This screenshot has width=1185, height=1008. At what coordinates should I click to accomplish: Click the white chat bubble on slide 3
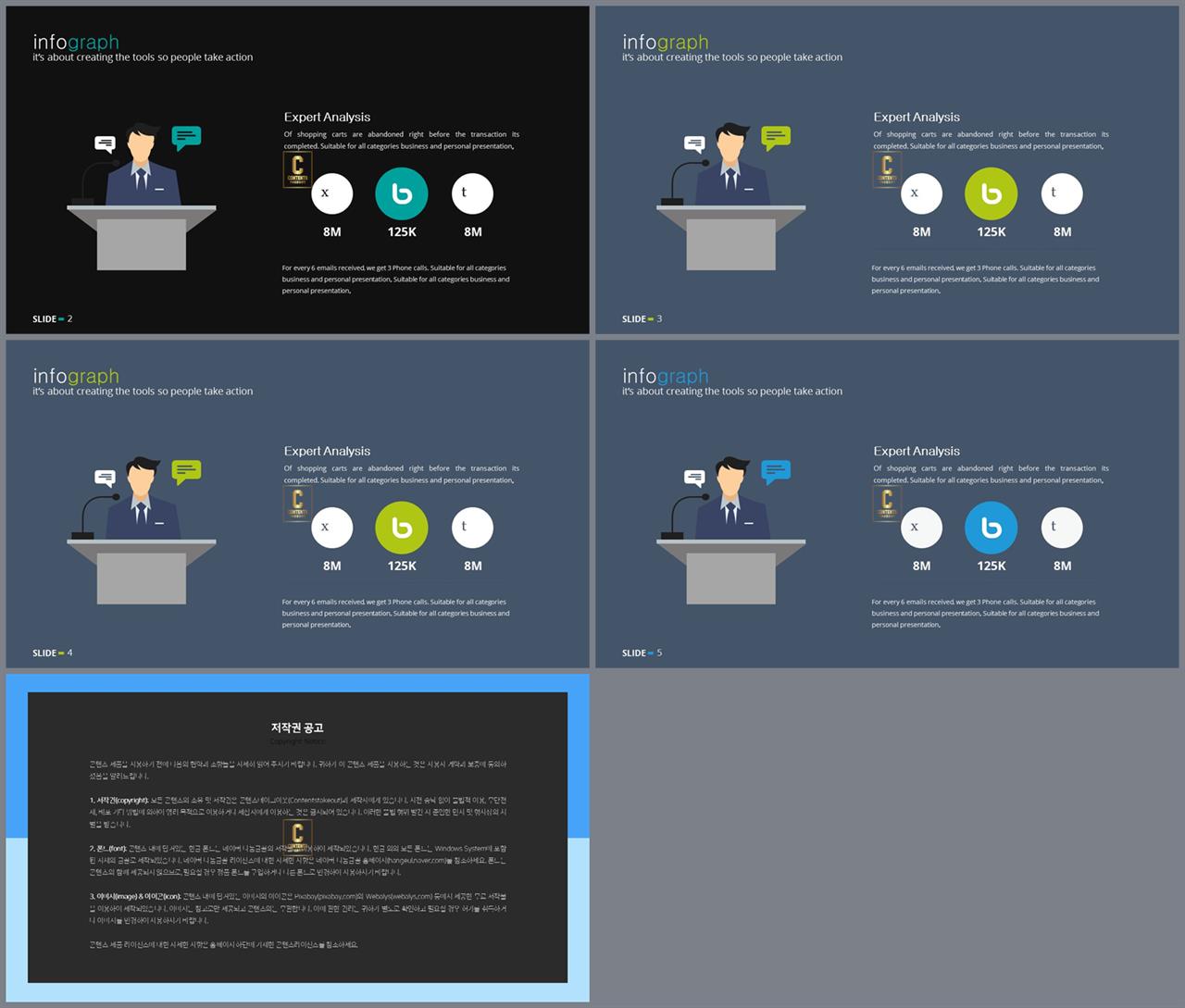point(695,143)
